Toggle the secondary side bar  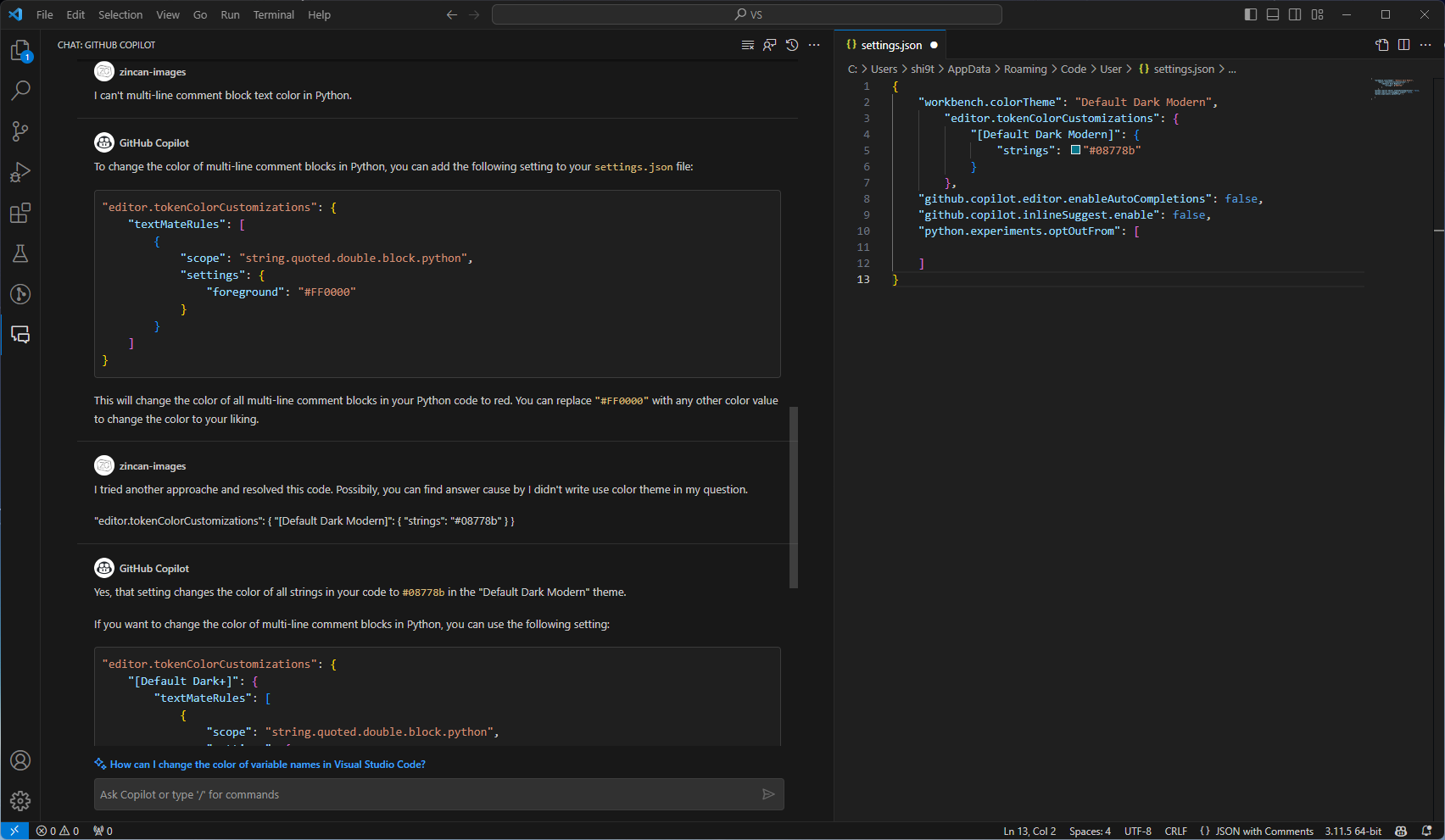(x=1295, y=14)
